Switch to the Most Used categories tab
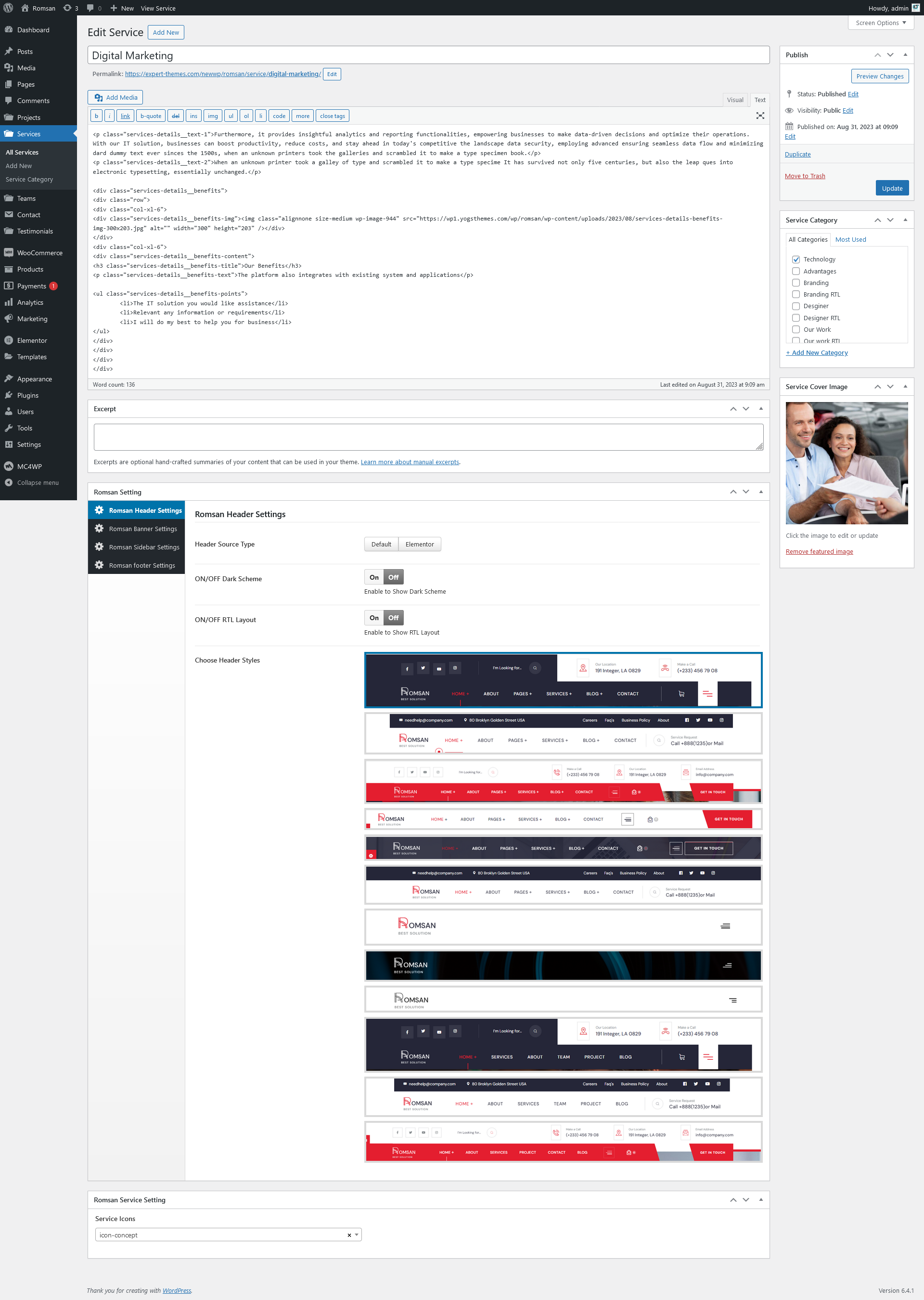Viewport: 924px width, 1300px height. point(850,240)
